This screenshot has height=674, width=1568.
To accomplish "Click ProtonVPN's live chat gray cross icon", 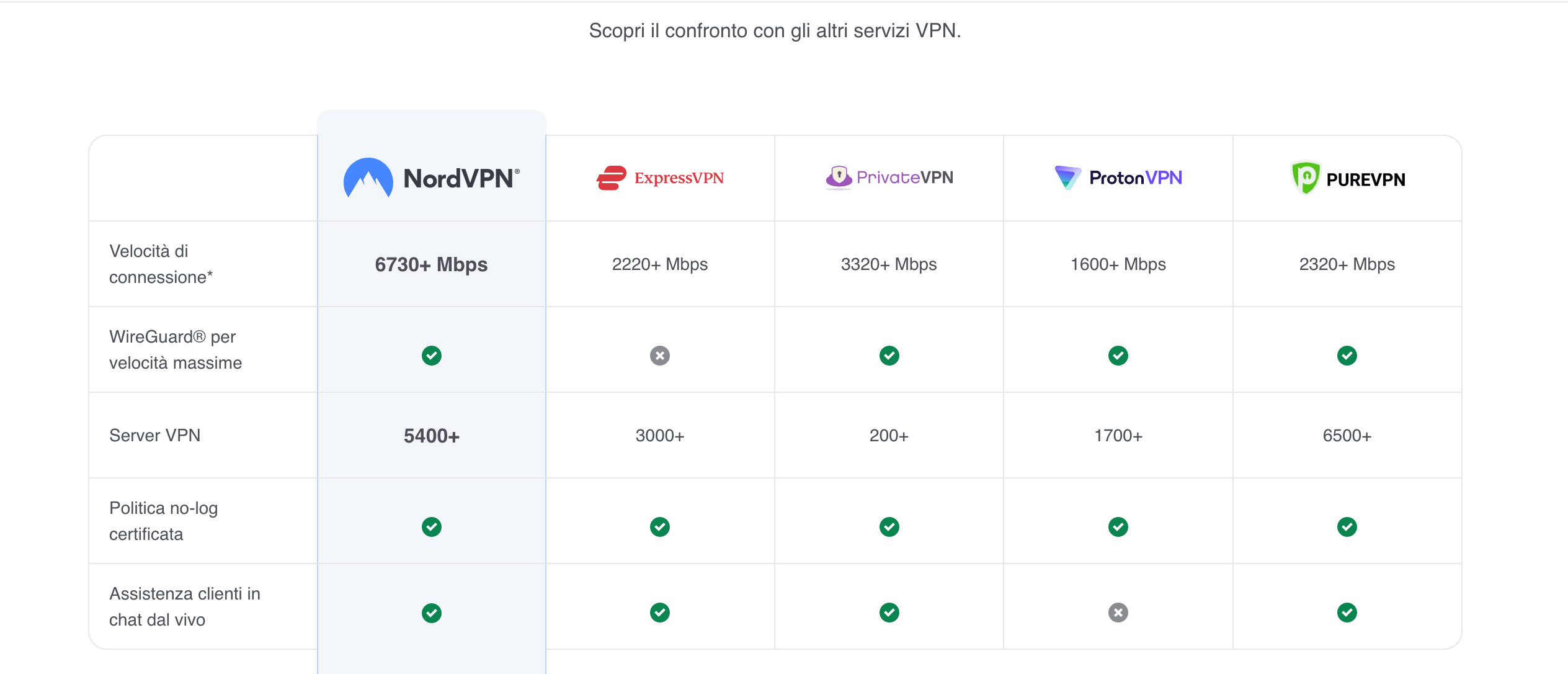I will pyautogui.click(x=1118, y=613).
